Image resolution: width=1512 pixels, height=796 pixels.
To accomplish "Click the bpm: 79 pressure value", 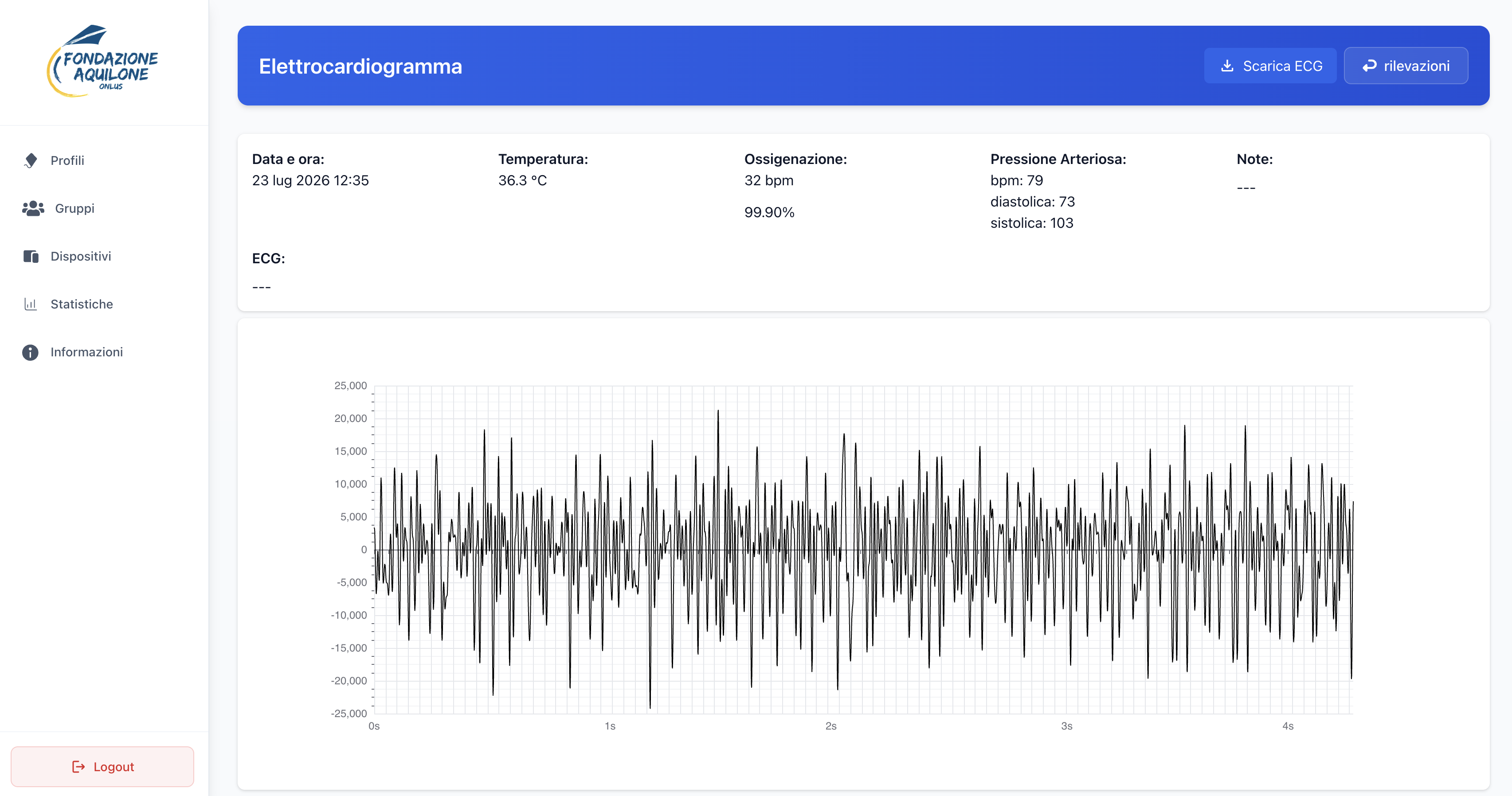I will coord(1017,181).
